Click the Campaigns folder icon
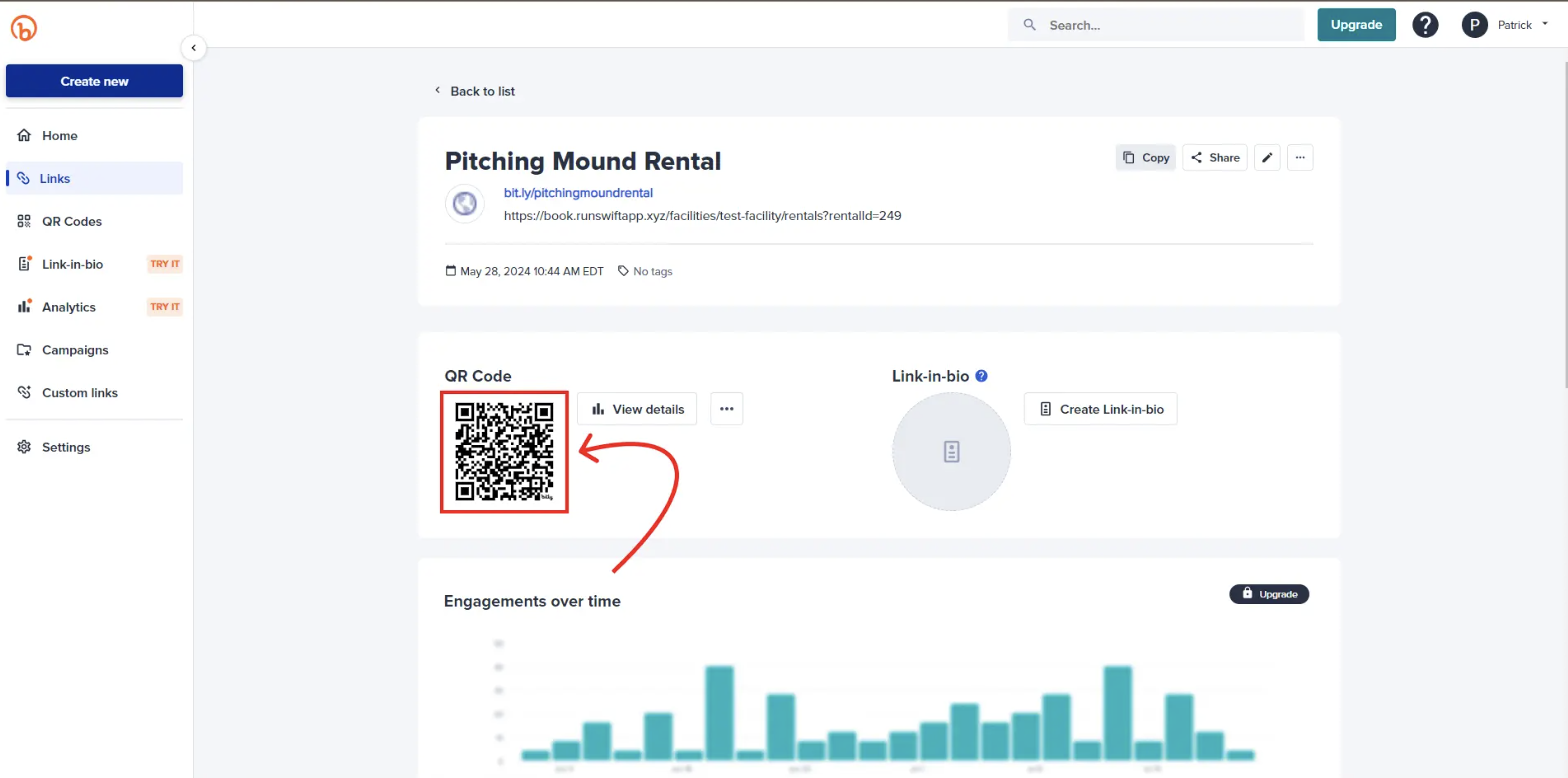This screenshot has width=1568, height=778. click(24, 350)
